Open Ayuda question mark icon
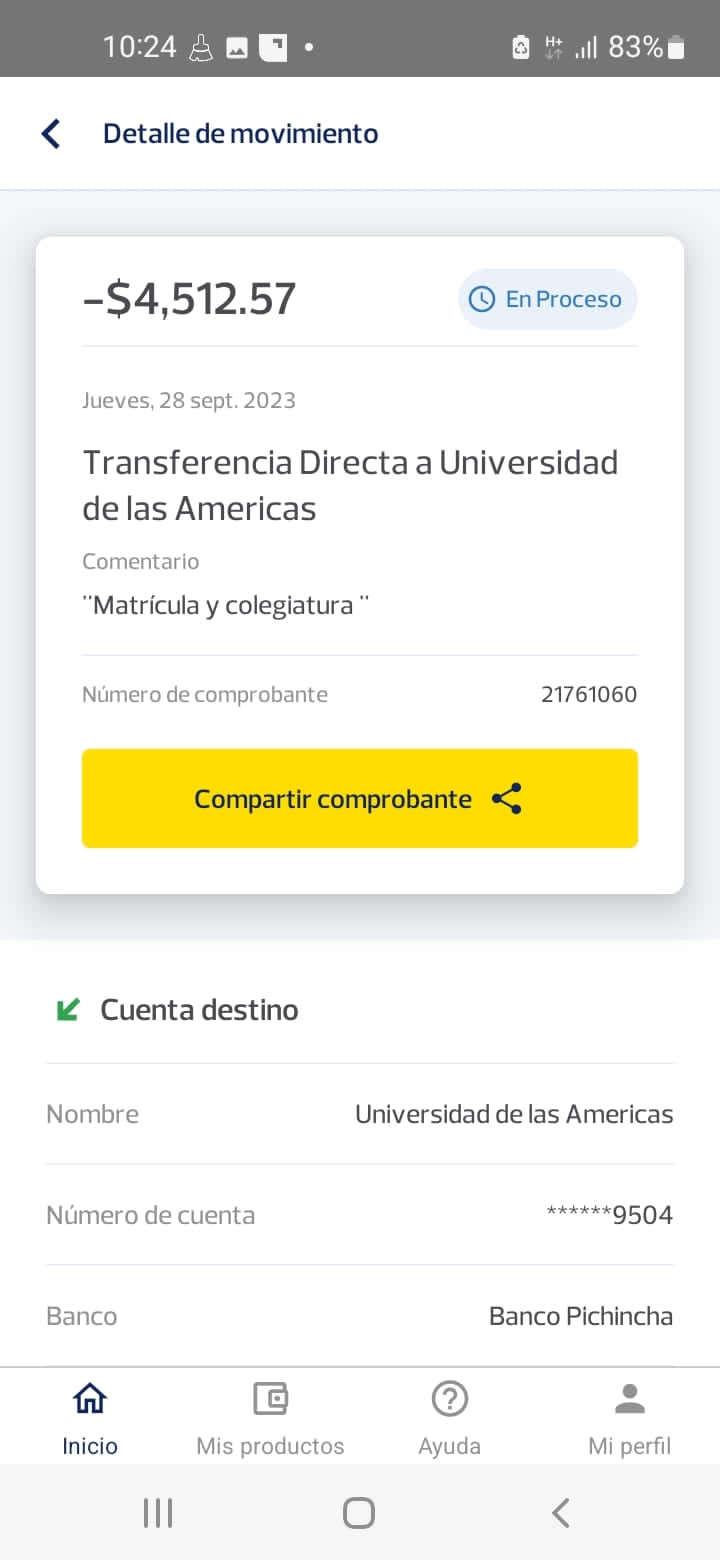The width and height of the screenshot is (720, 1560). click(x=450, y=1398)
